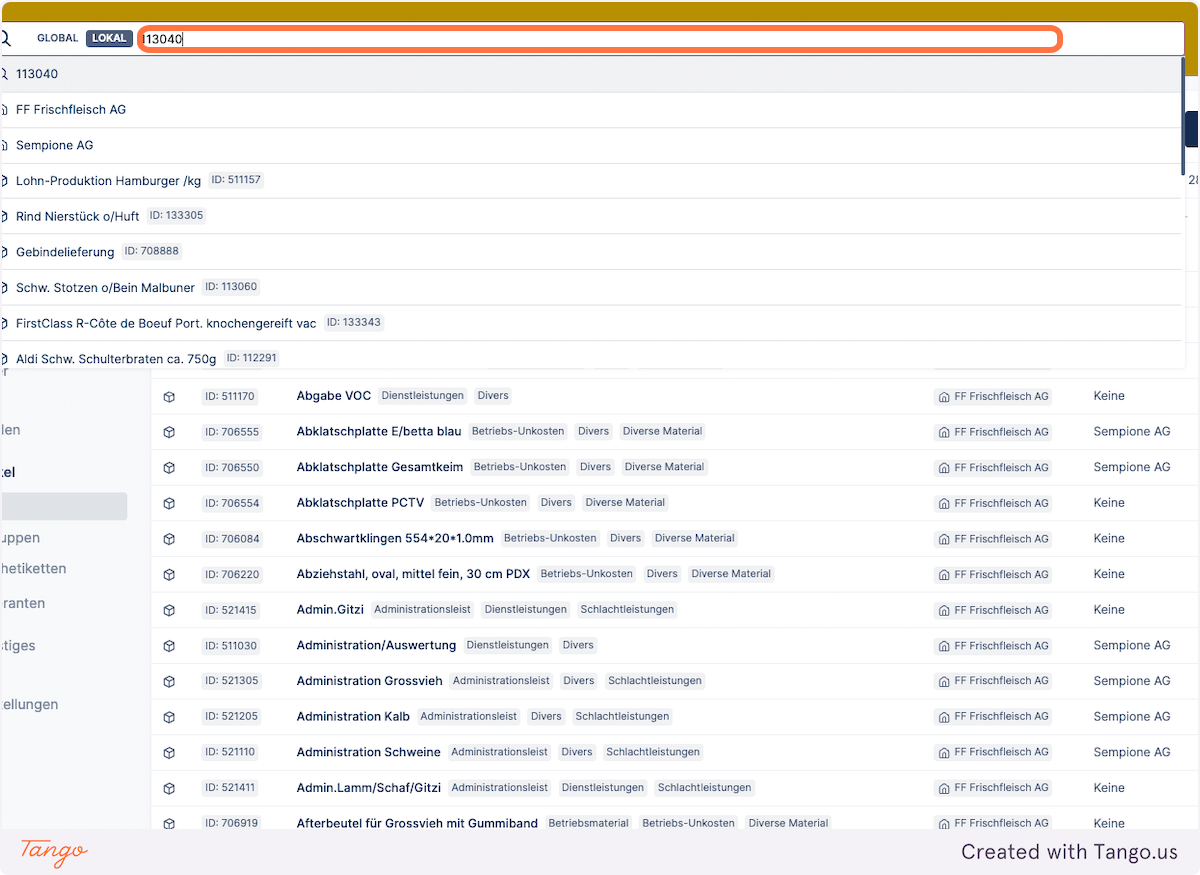Click the Administrationsleist tag on Administration Schweine
1200x875 pixels.
coord(500,752)
